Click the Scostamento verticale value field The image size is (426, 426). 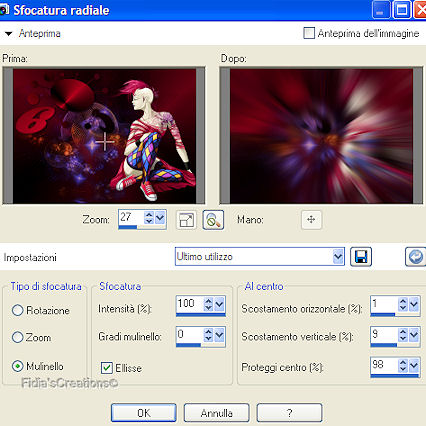point(384,335)
